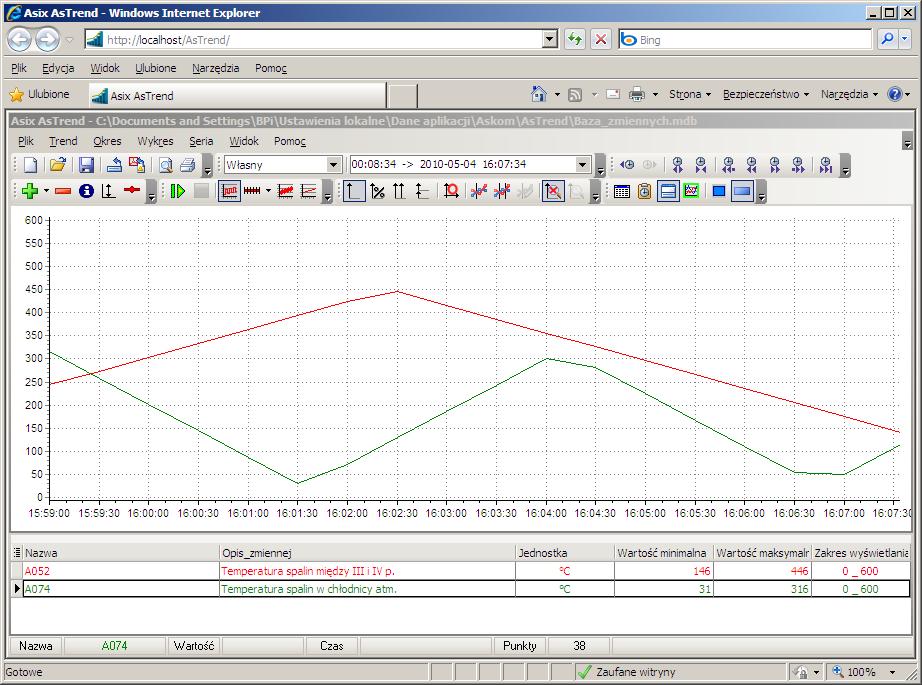Open the Własny period dropdown
922x685 pixels.
pos(333,165)
